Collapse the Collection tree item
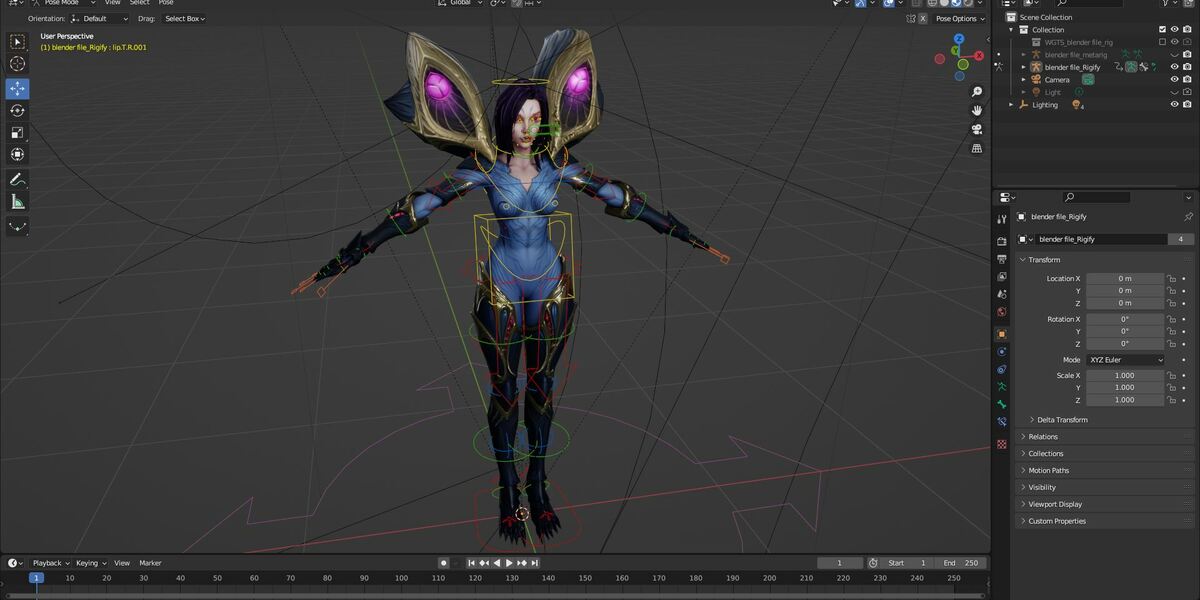This screenshot has width=1200, height=600. 1011,30
